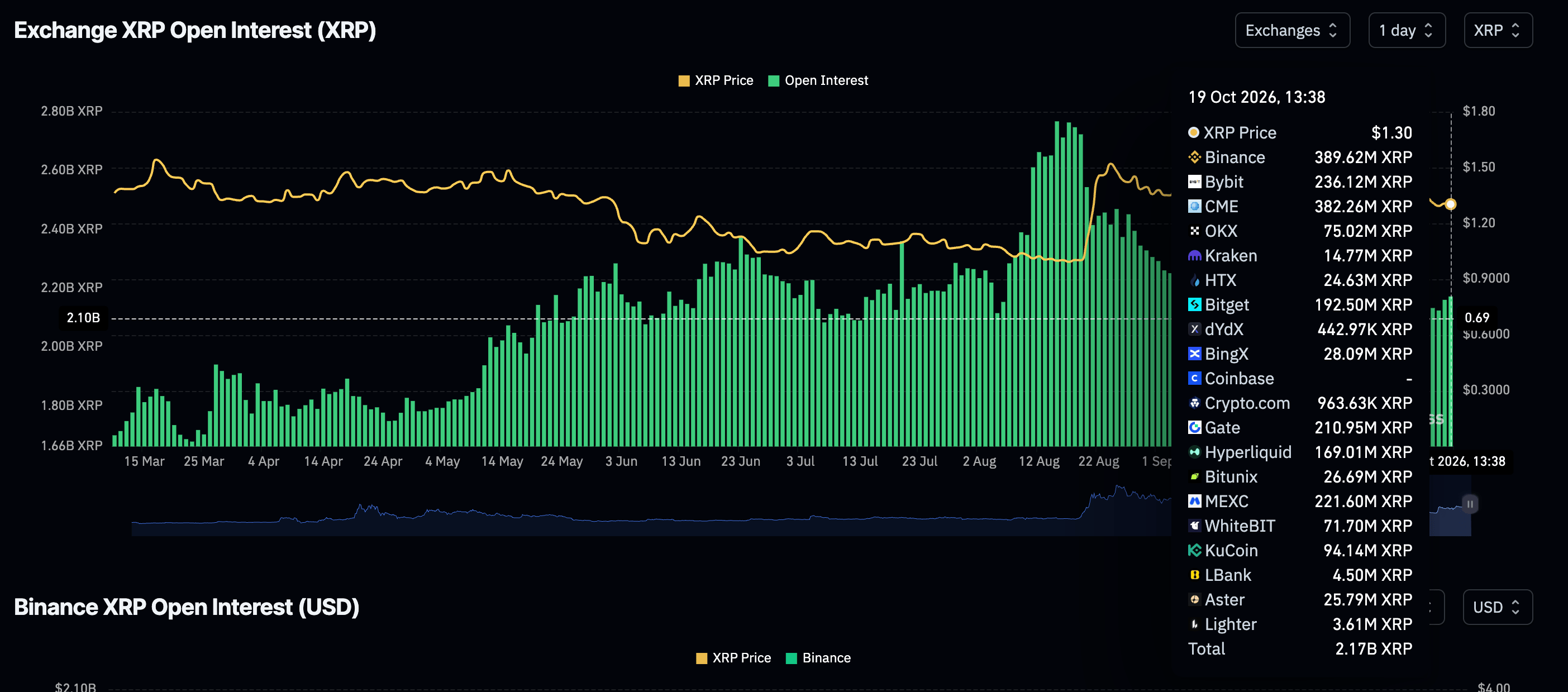Click the Hyperliquid logo icon
The height and width of the screenshot is (692, 1568).
1194,452
